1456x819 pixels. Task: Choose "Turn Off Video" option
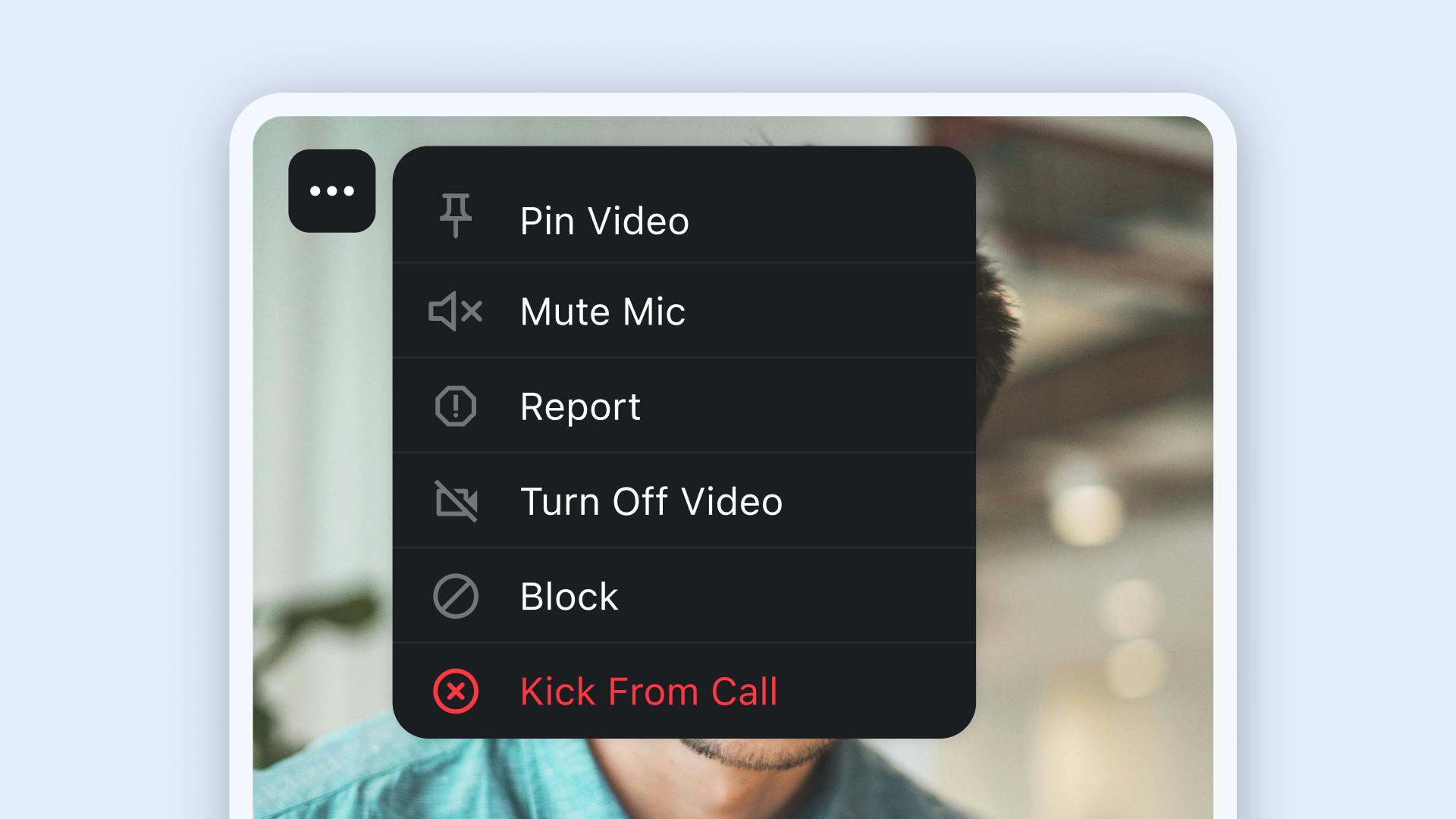(651, 502)
